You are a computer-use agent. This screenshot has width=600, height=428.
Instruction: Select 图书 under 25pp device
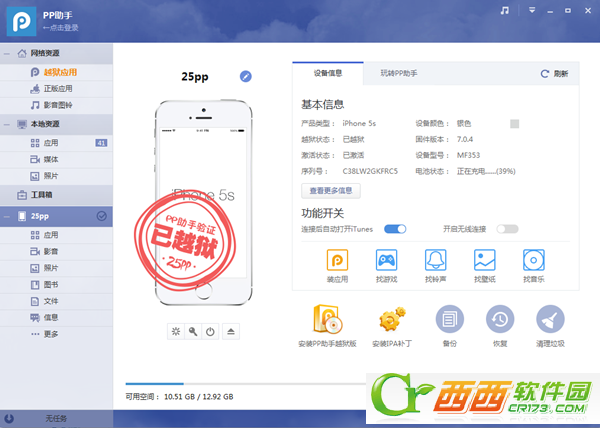click(x=56, y=285)
